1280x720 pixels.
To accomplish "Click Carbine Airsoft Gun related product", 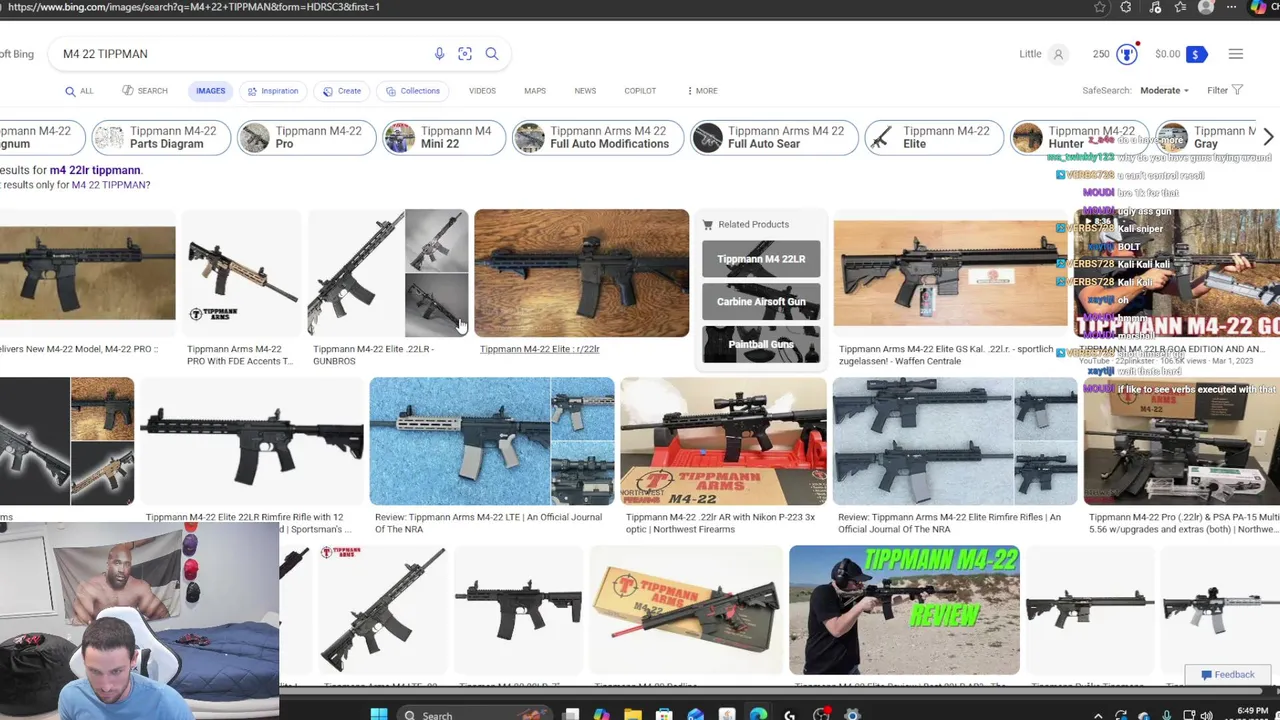I will tap(761, 301).
